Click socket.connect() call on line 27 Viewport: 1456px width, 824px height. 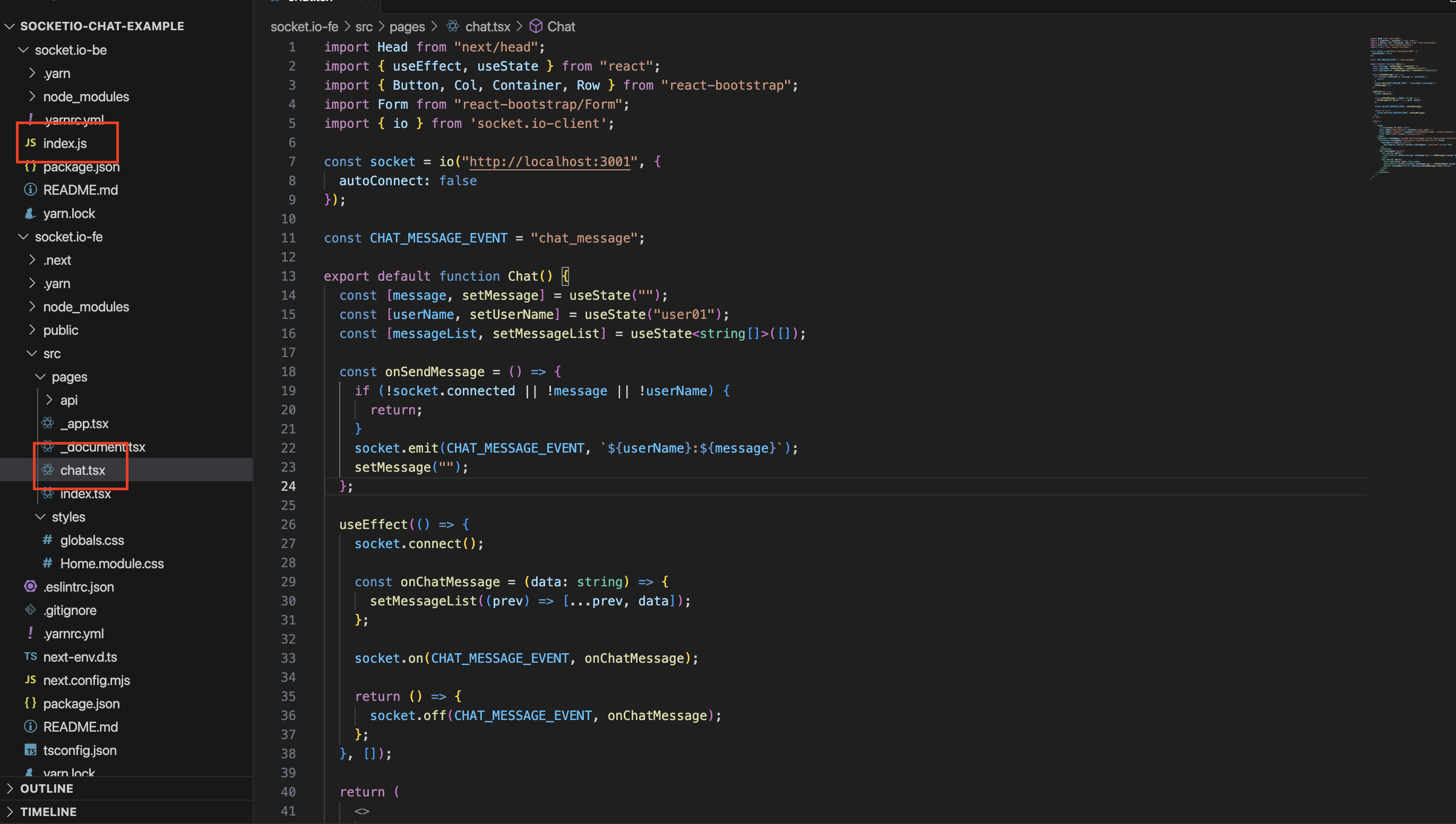pyautogui.click(x=417, y=544)
